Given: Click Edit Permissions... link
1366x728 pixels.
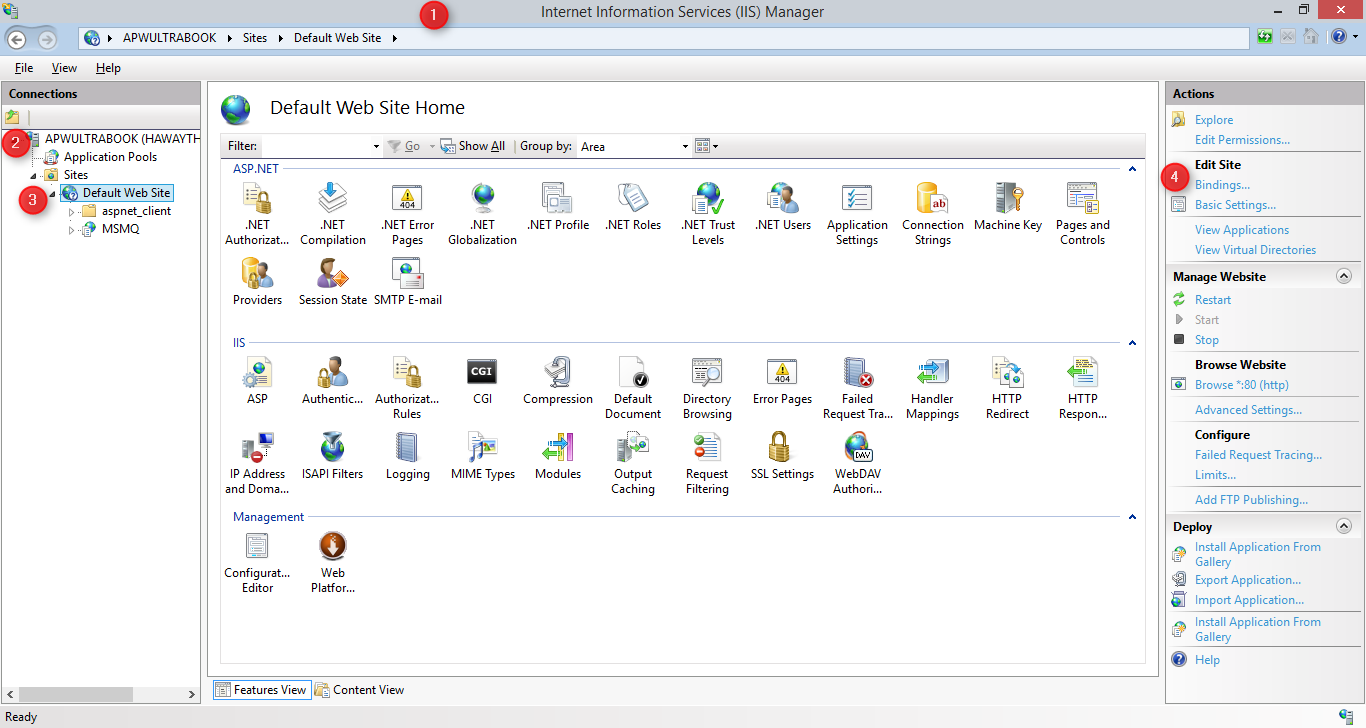Looking at the screenshot, I should click(1242, 140).
